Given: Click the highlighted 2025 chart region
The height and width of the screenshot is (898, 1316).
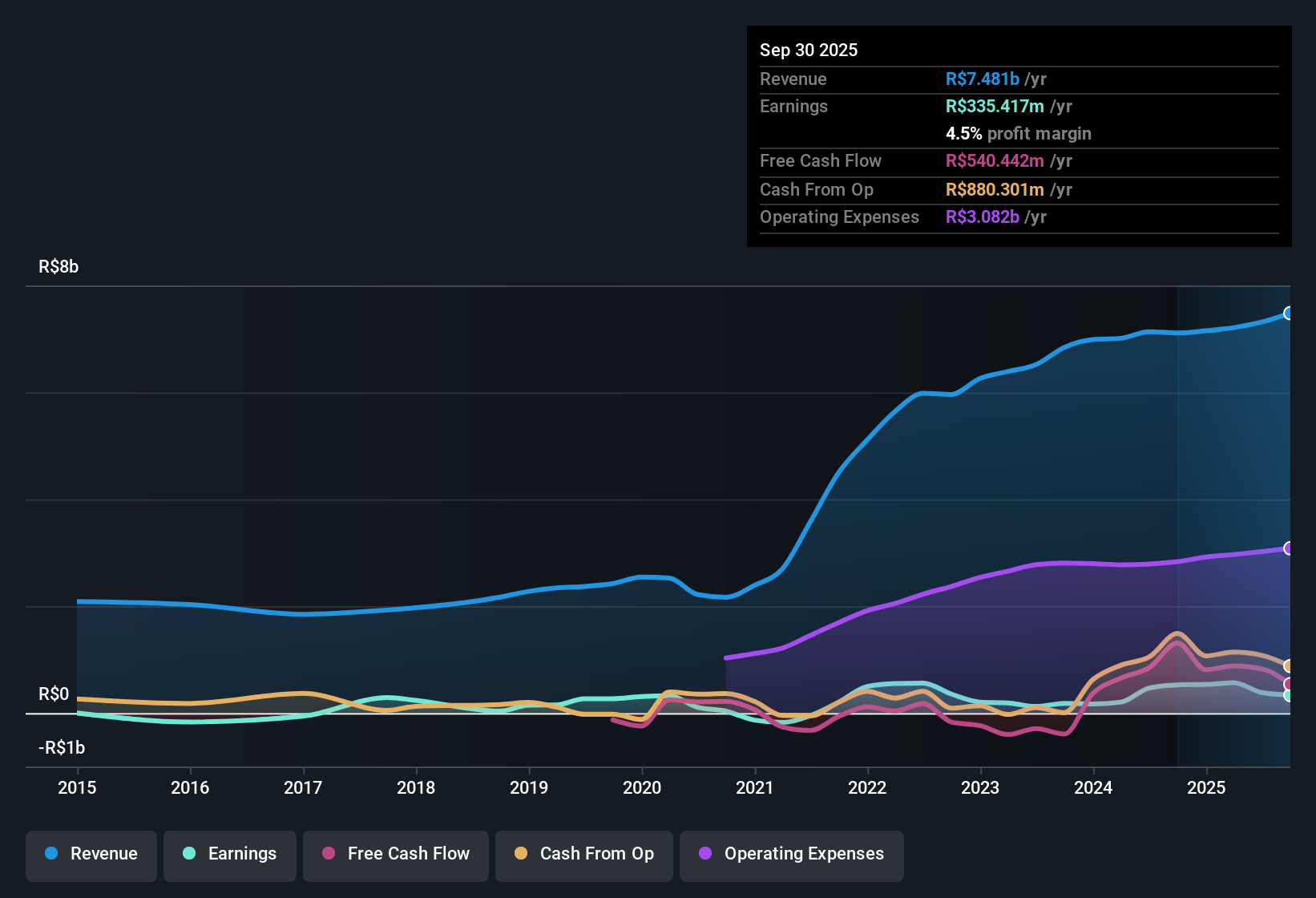Looking at the screenshot, I should coord(1234,521).
